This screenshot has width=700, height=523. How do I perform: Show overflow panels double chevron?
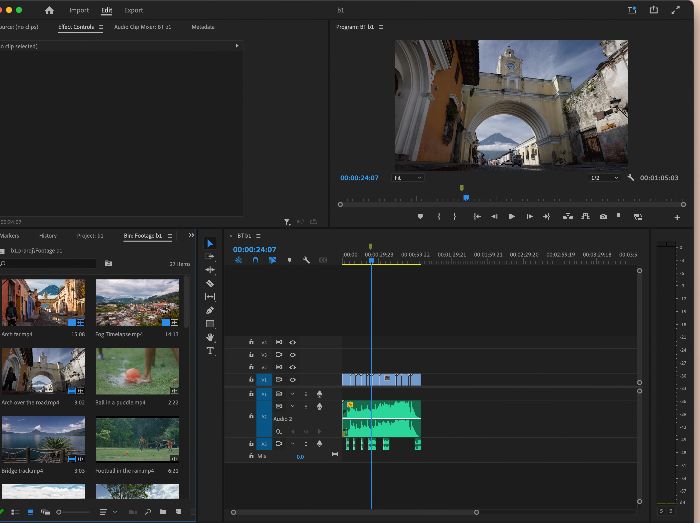tap(191, 235)
